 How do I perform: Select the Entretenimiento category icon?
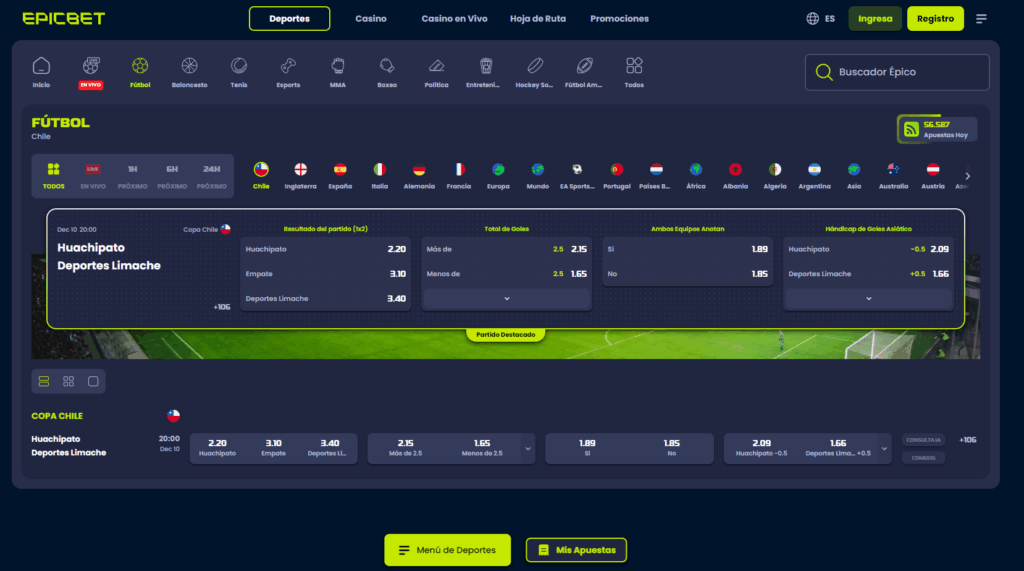[485, 73]
